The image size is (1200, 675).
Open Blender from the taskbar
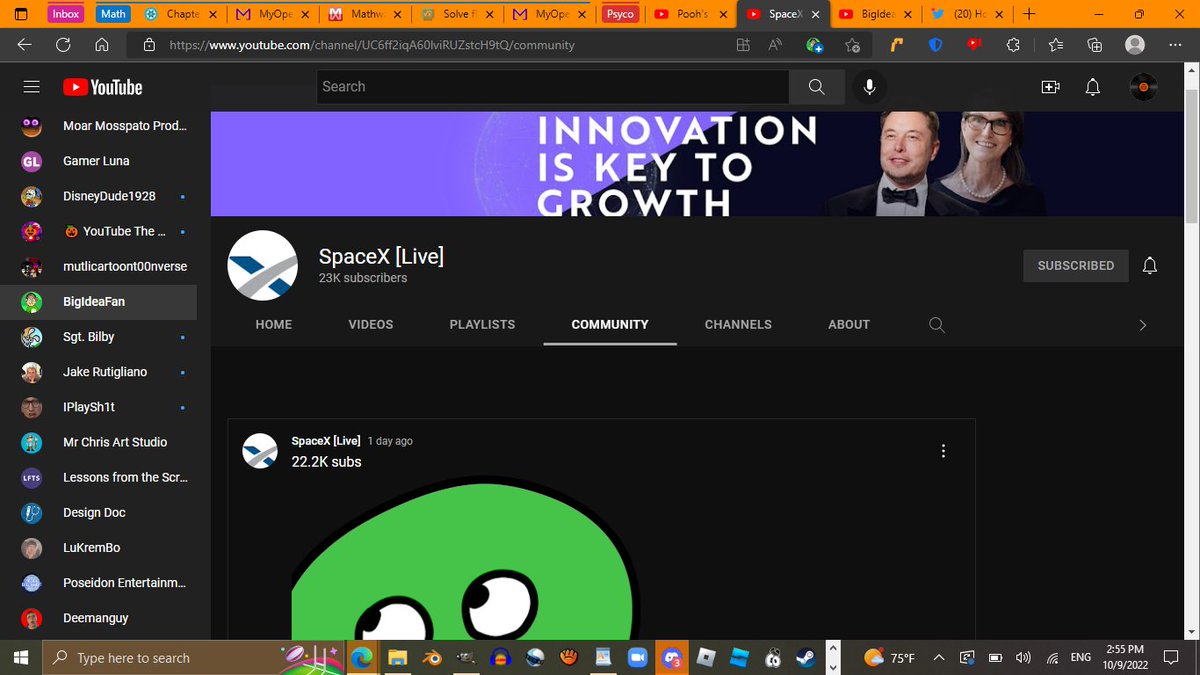(x=432, y=658)
